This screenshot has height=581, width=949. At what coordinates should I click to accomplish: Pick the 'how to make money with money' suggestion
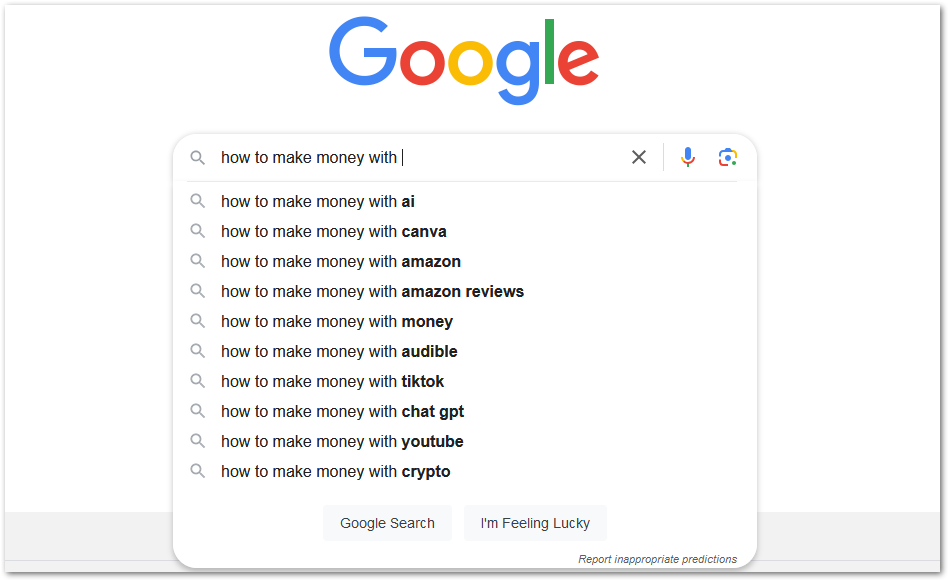[x=337, y=321]
